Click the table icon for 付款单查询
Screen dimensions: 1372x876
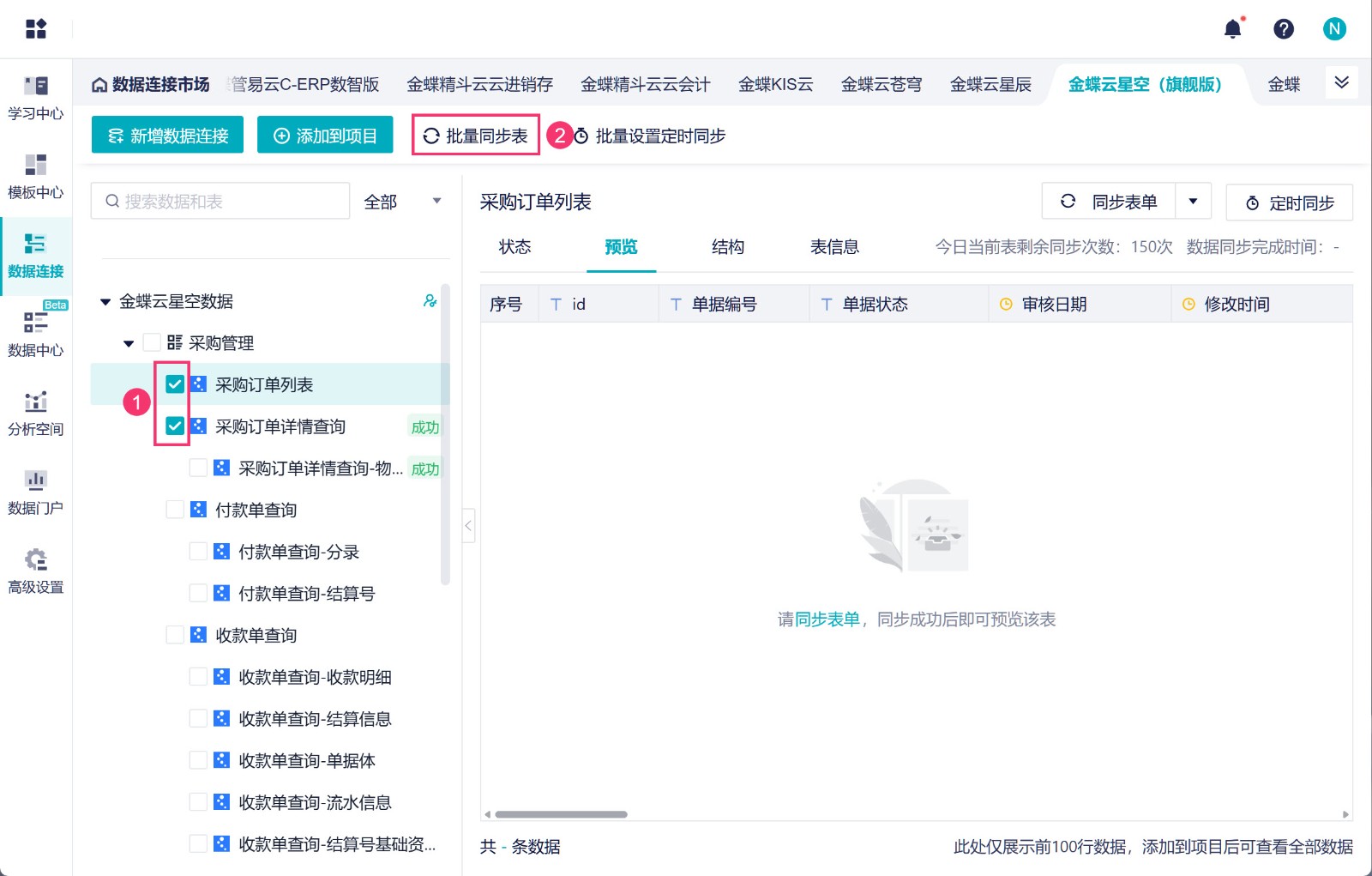click(x=198, y=510)
